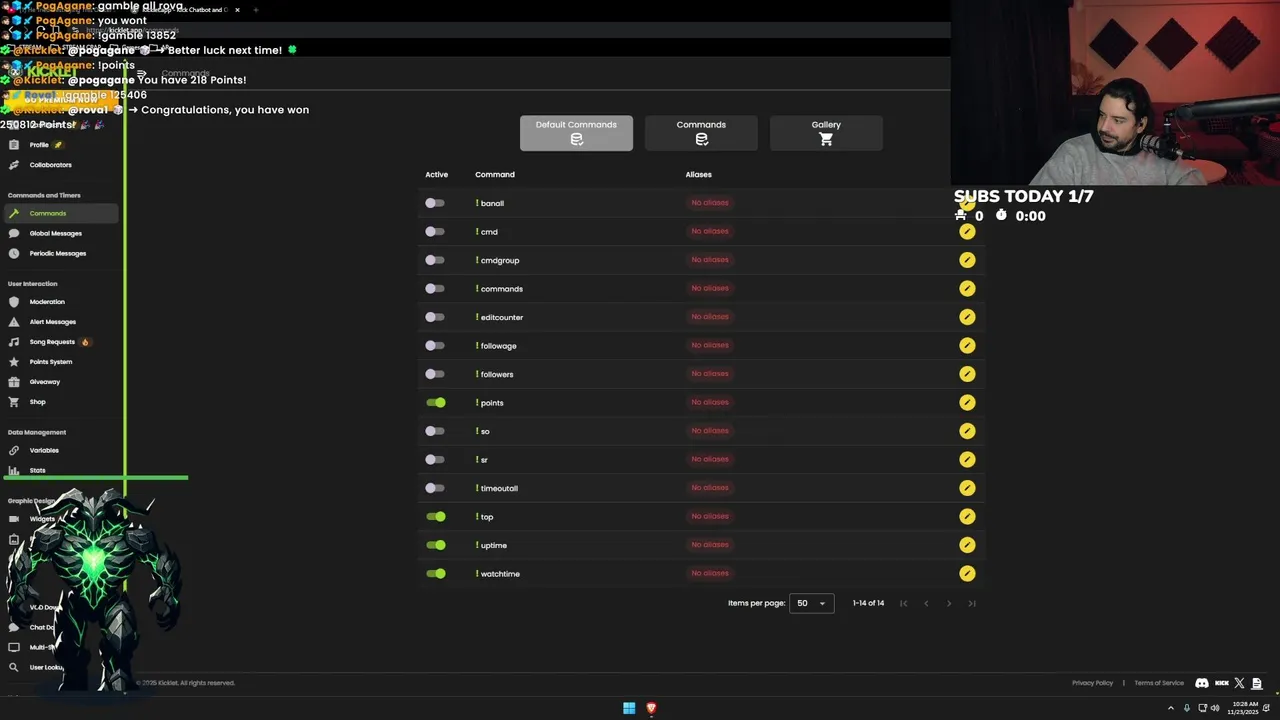The image size is (1280, 720).
Task: Open the network icon in system tray
Action: [x=1201, y=708]
